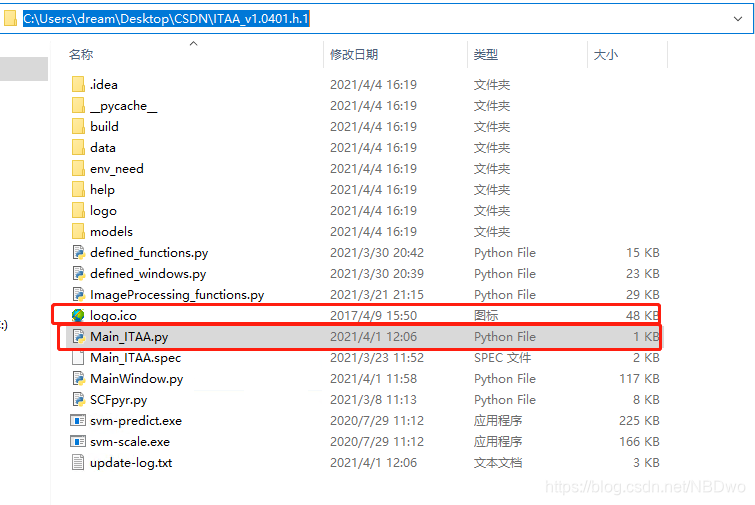Click the sort arrow above the 名称 column
755x505 pixels.
click(194, 43)
